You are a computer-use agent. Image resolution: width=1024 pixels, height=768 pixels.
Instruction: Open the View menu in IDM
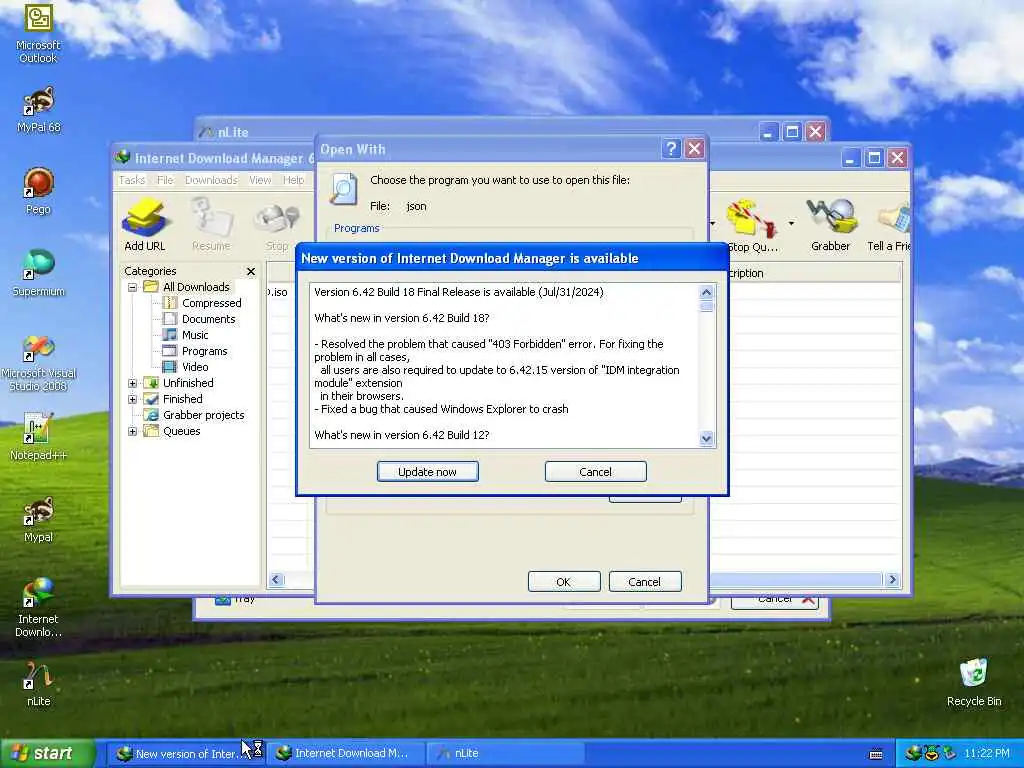click(260, 180)
